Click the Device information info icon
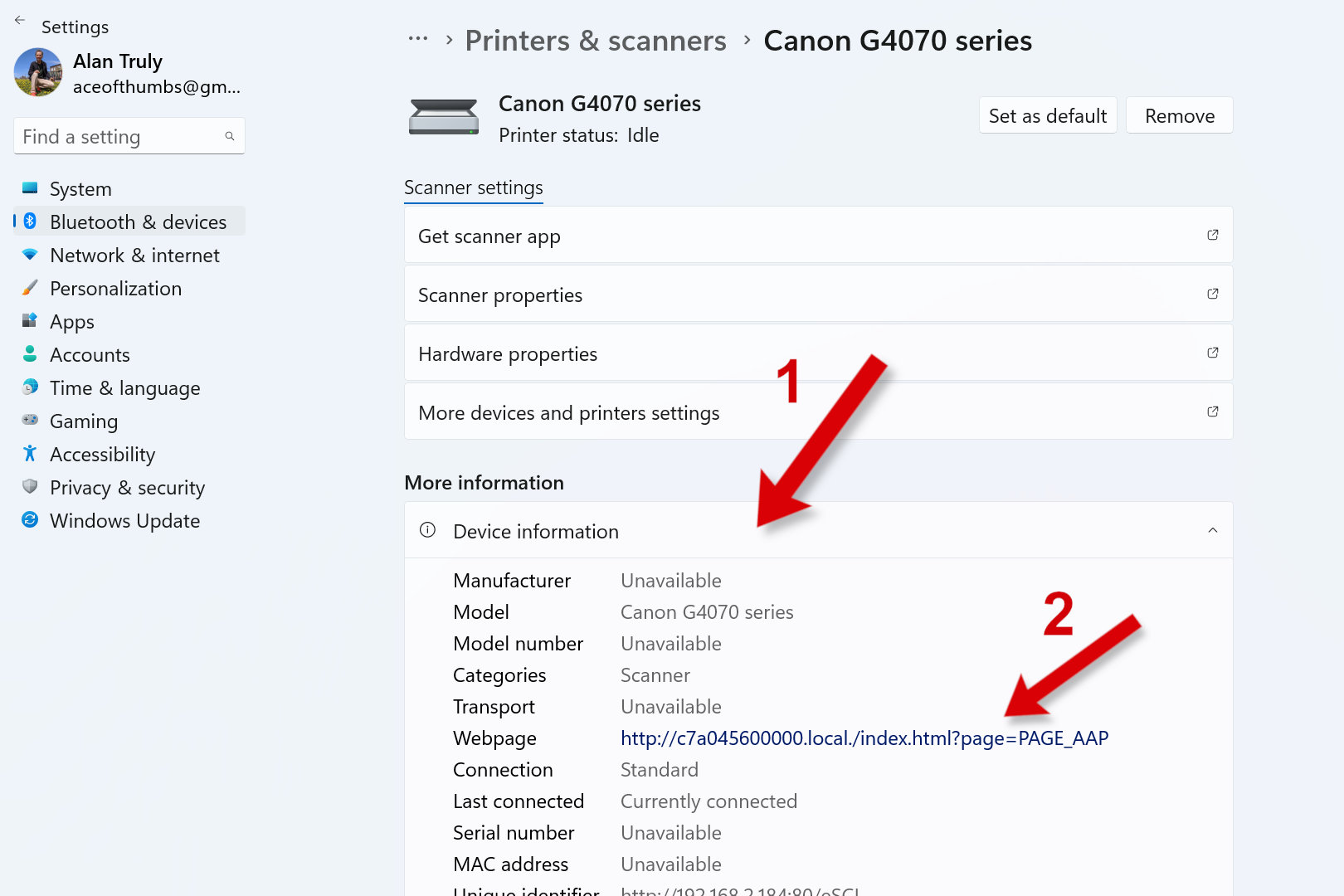 pyautogui.click(x=428, y=530)
